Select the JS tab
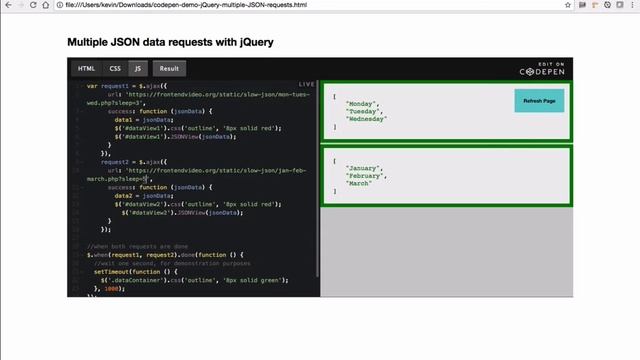 pos(138,69)
